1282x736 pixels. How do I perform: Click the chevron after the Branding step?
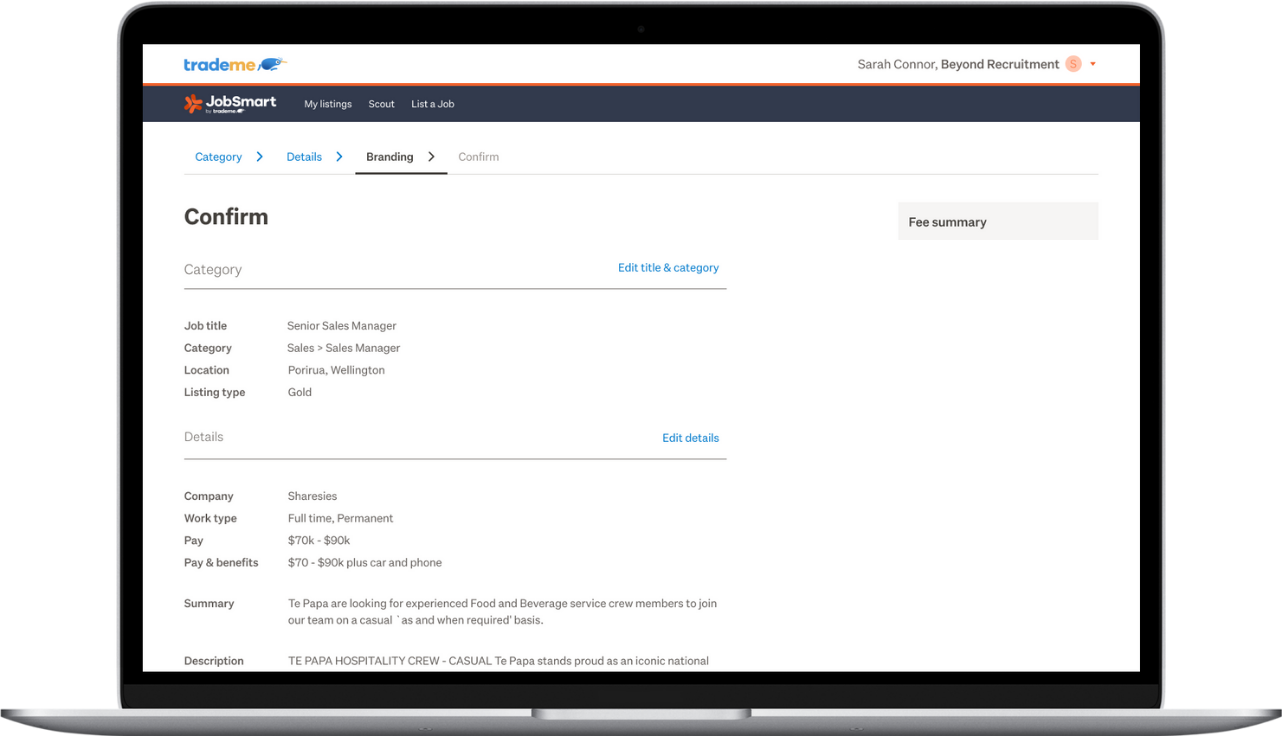431,157
